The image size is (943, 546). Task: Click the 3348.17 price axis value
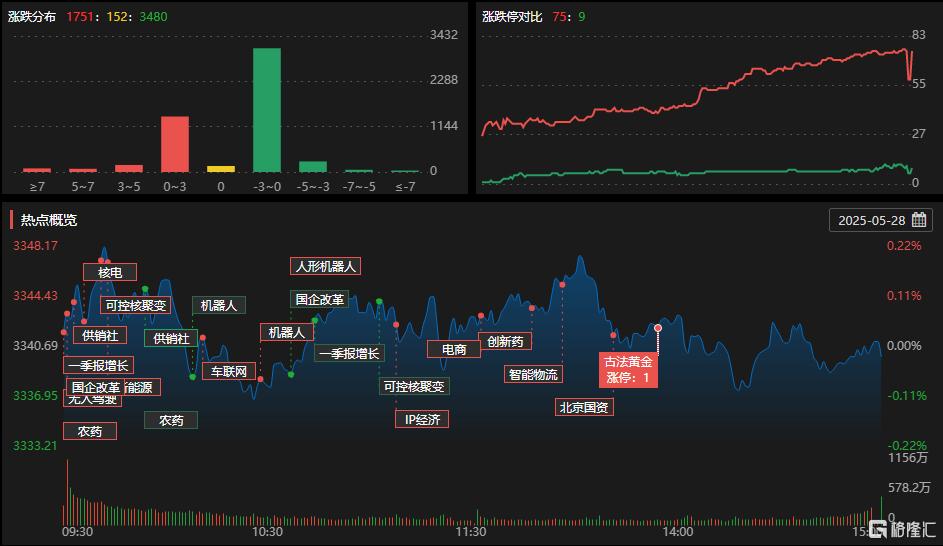pos(35,245)
